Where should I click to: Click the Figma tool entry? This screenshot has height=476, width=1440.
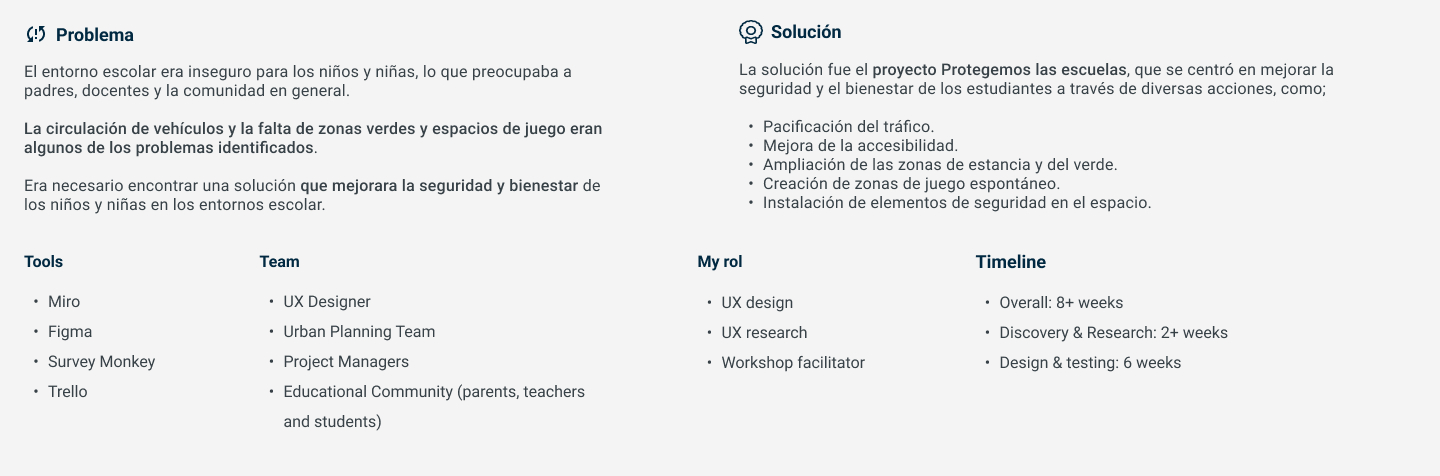pos(70,332)
